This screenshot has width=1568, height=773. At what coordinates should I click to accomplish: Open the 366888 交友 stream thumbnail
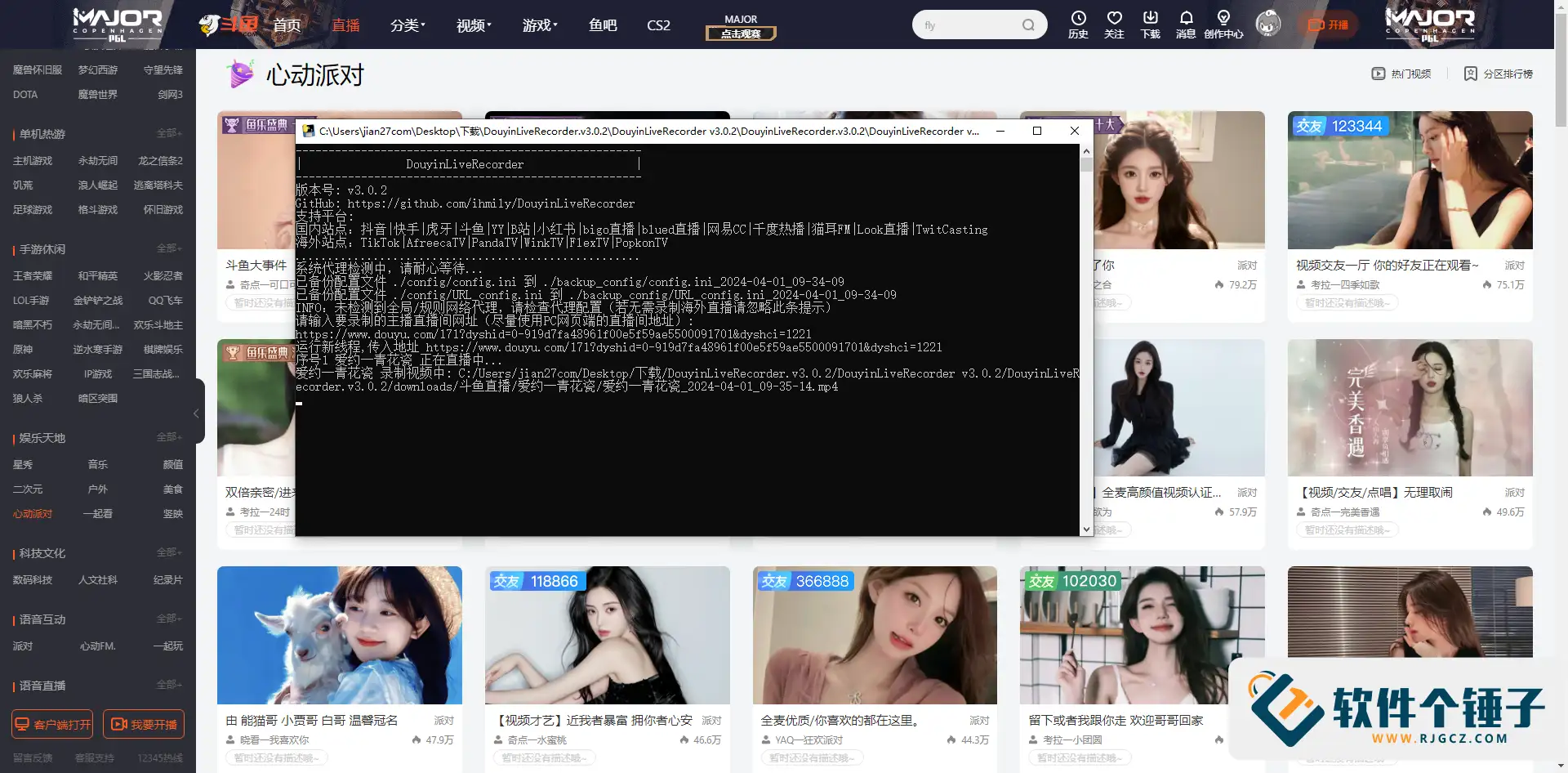[875, 635]
